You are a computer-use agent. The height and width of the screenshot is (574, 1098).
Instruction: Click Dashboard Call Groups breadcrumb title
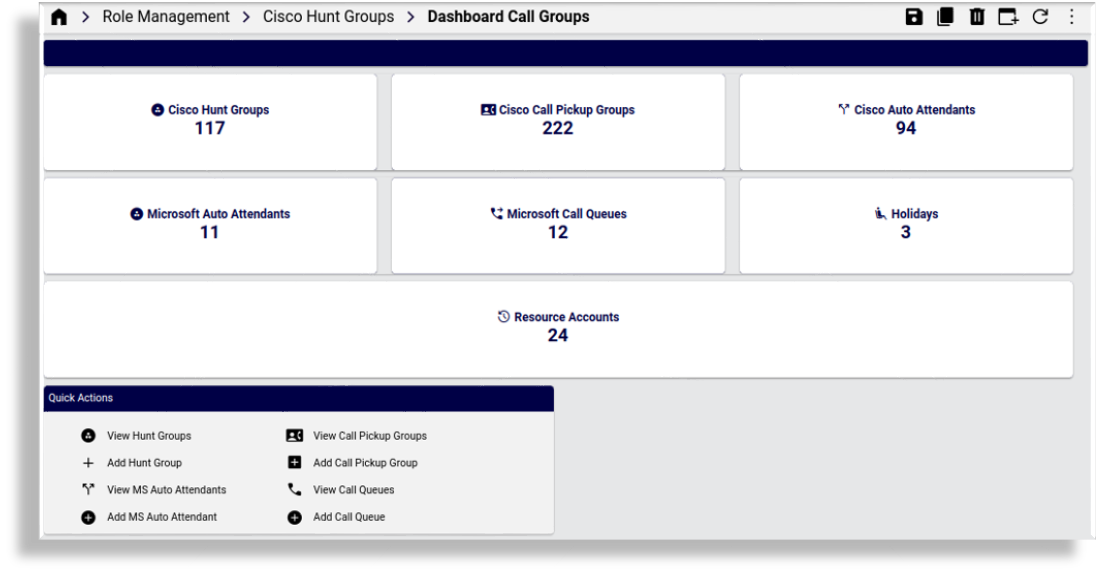coord(508,17)
